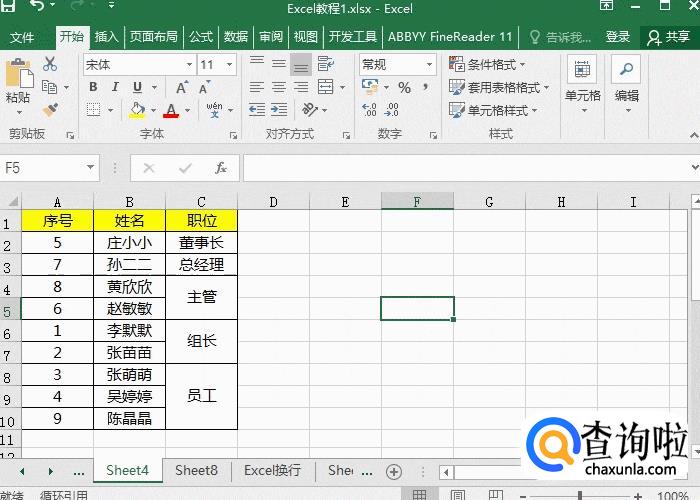Viewport: 700px width, 500px height.
Task: Expand 套用表格格式 table format menu
Action: [499, 88]
